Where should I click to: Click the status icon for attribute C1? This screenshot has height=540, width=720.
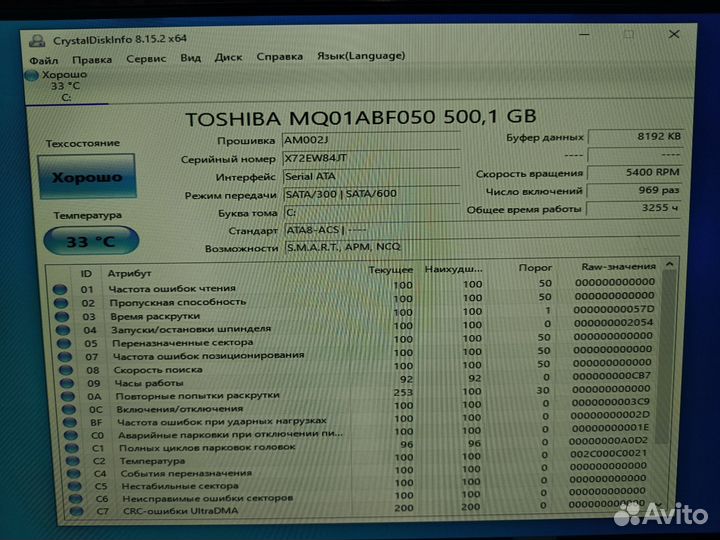coord(72,448)
